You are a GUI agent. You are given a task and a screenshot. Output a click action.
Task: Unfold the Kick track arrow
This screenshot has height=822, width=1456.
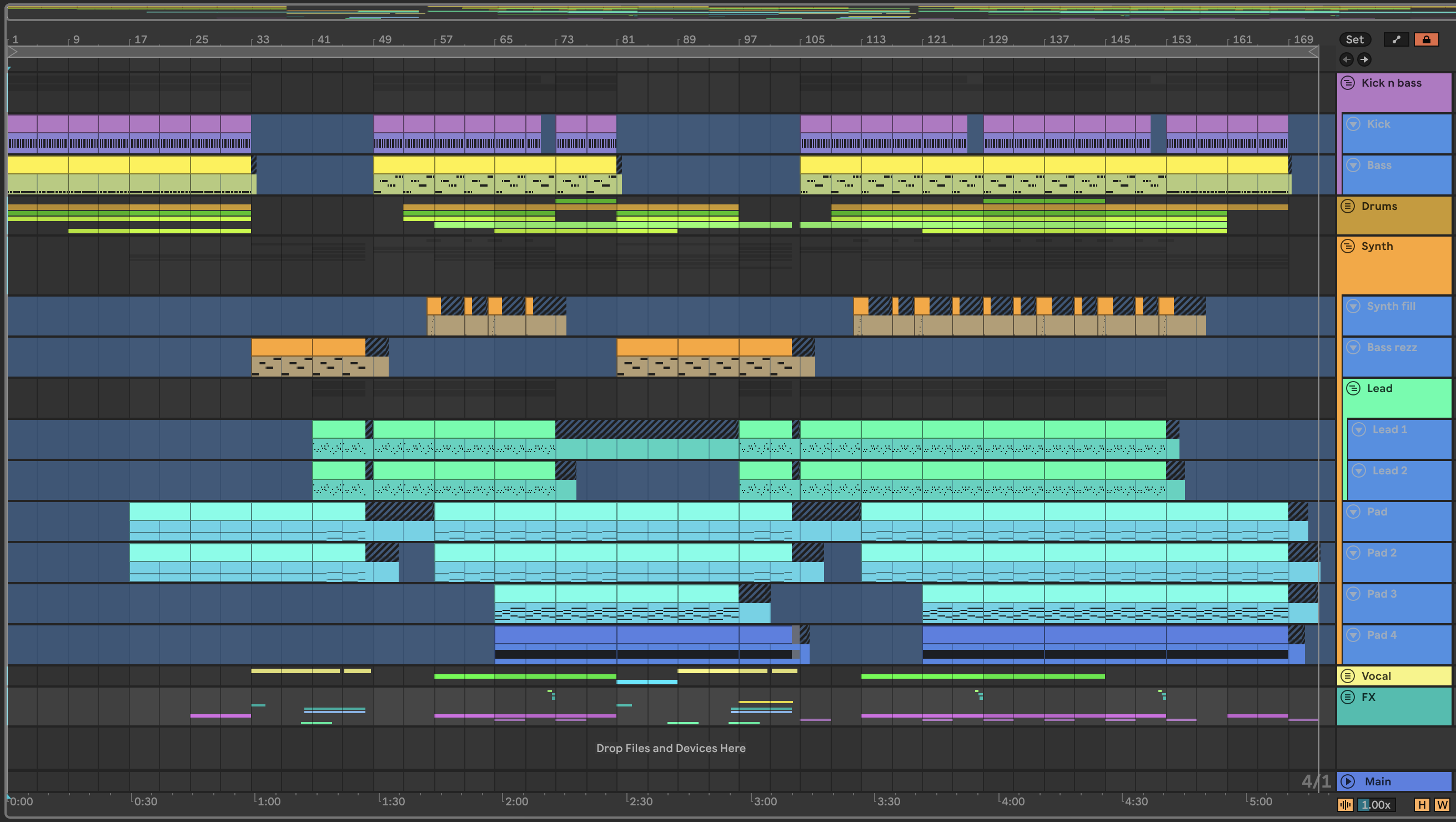(x=1353, y=124)
